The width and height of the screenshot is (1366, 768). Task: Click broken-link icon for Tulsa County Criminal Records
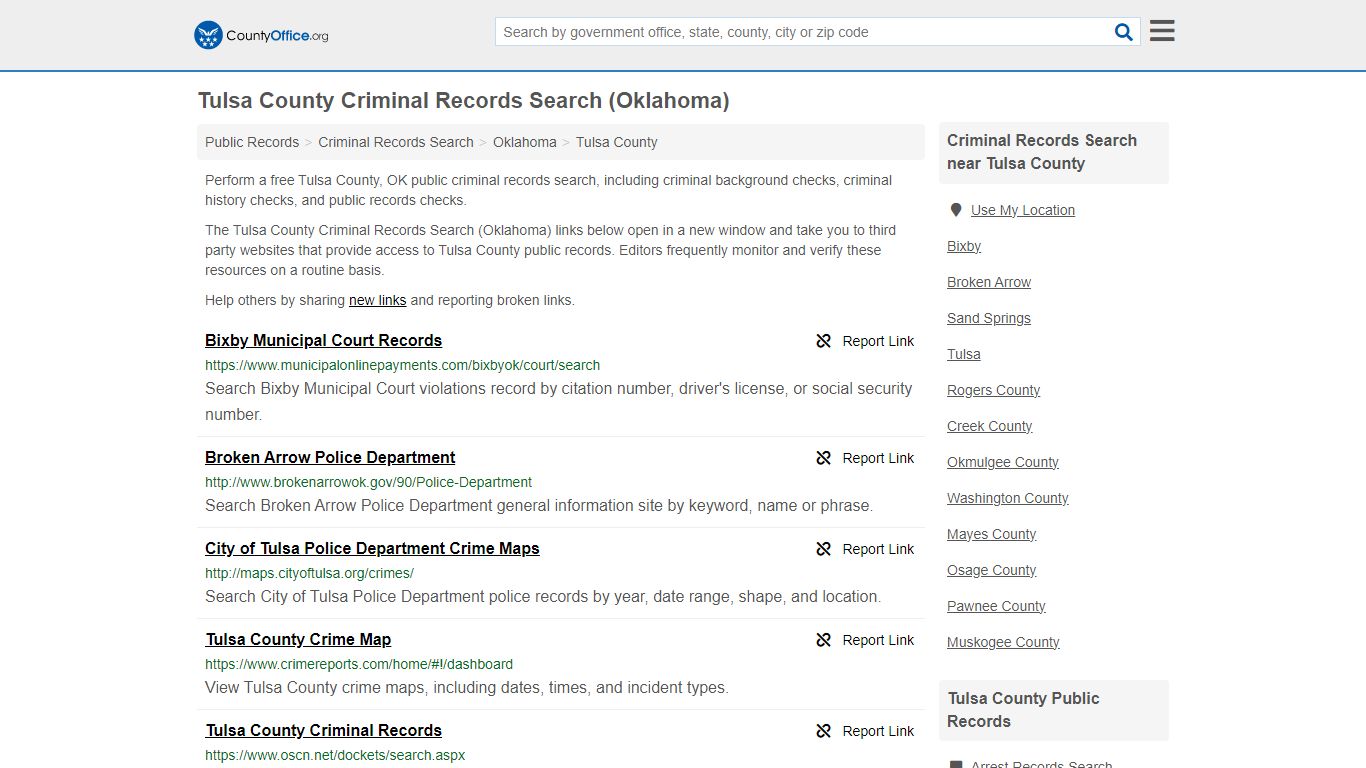pyautogui.click(x=824, y=731)
